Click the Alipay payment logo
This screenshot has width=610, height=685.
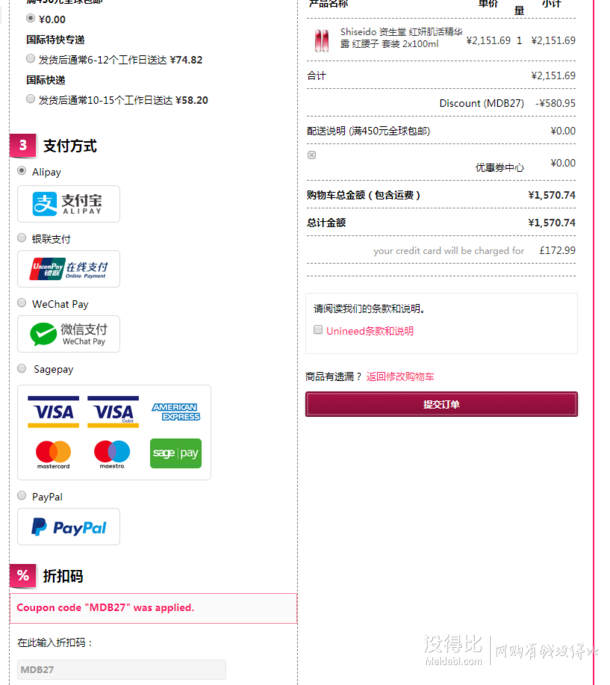[68, 204]
